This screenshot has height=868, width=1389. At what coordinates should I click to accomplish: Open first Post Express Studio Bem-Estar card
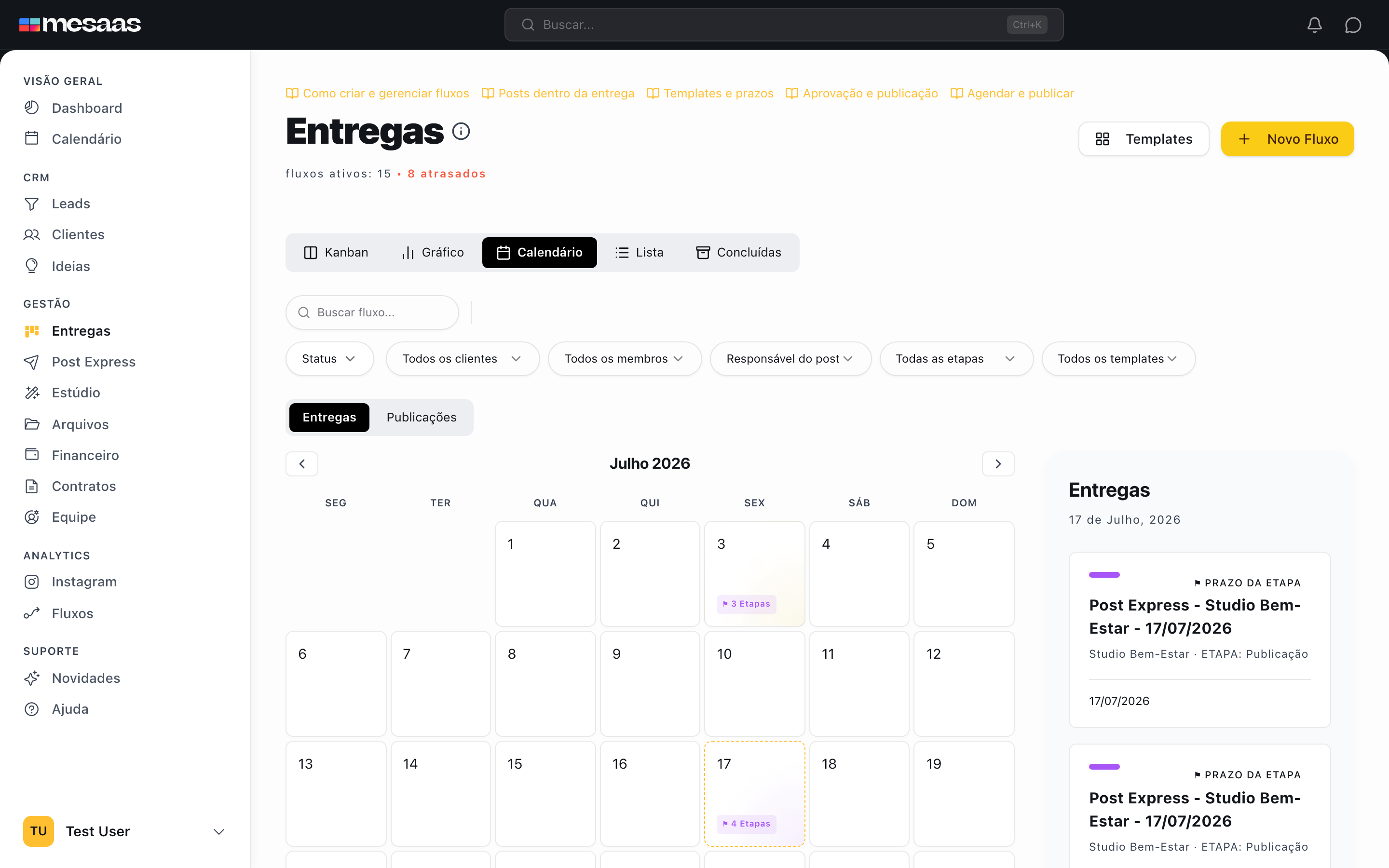pyautogui.click(x=1199, y=640)
